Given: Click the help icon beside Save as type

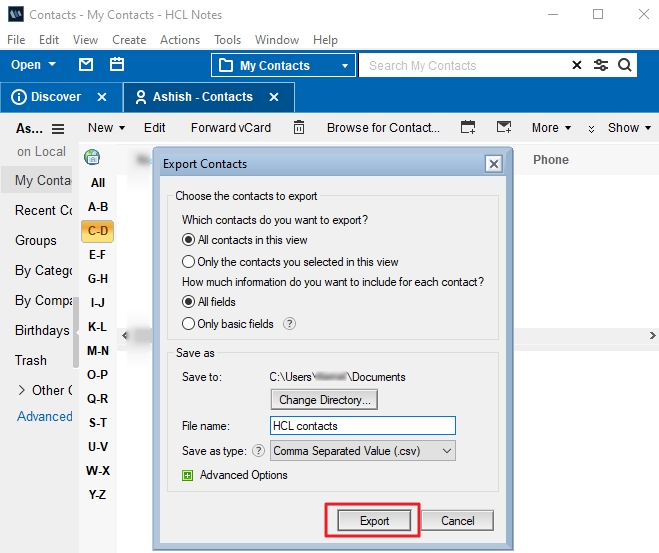Looking at the screenshot, I should 258,451.
